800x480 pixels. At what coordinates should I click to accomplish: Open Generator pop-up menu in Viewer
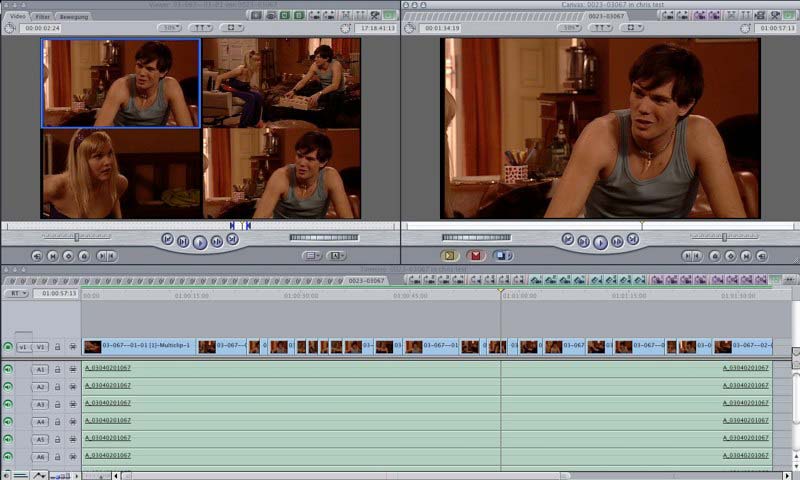click(336, 256)
